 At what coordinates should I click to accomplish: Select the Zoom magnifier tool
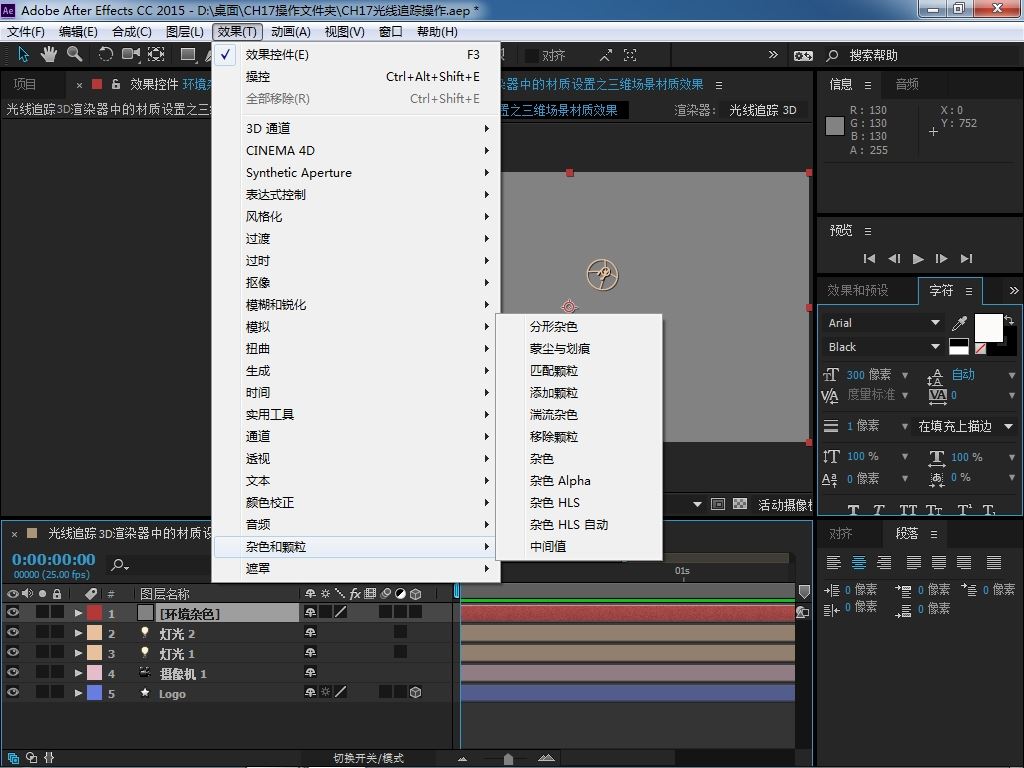(74, 55)
